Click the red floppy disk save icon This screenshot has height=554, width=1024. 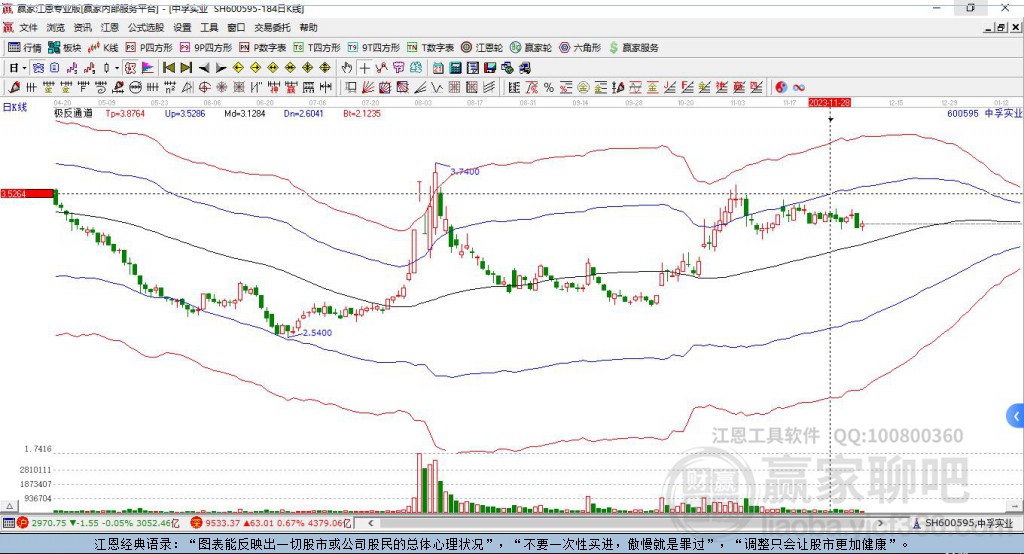click(x=490, y=68)
